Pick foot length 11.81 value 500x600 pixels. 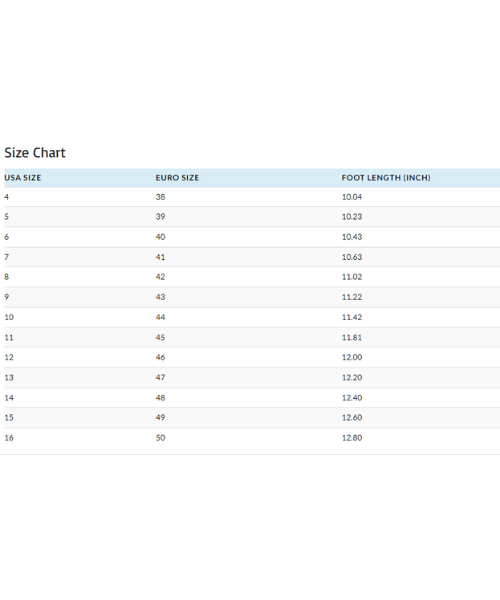352,338
